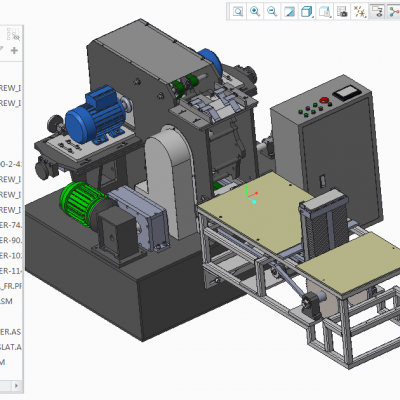Open the Datum Display Filters dropdown

click(x=360, y=12)
